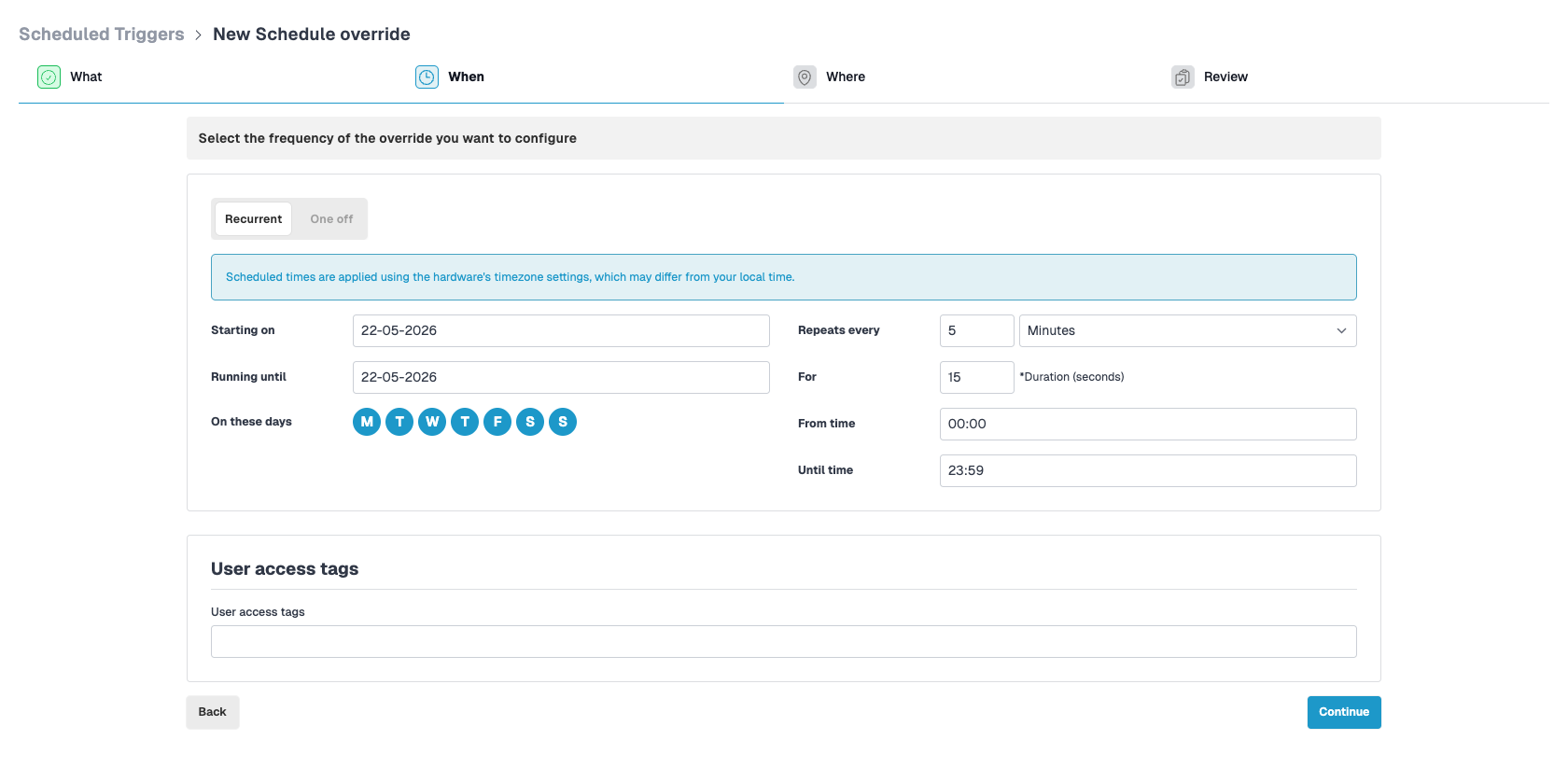Click the Until time field showing 23:59
The width and height of the screenshot is (1568, 768).
(1148, 470)
